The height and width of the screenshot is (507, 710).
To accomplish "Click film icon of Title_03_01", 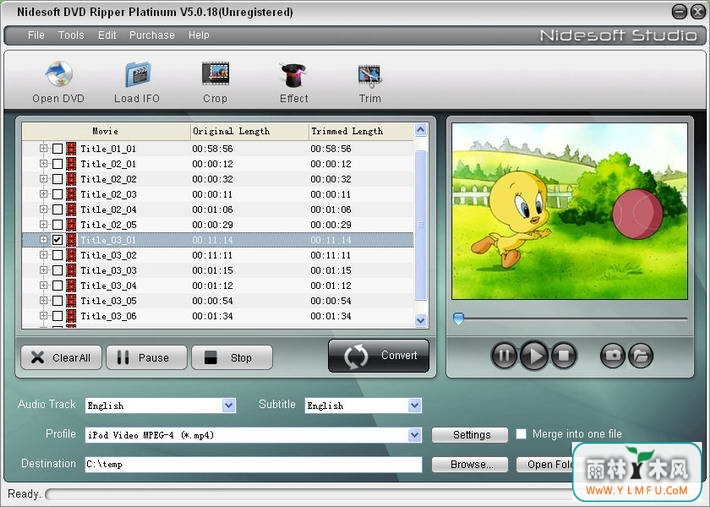I will click(x=71, y=239).
